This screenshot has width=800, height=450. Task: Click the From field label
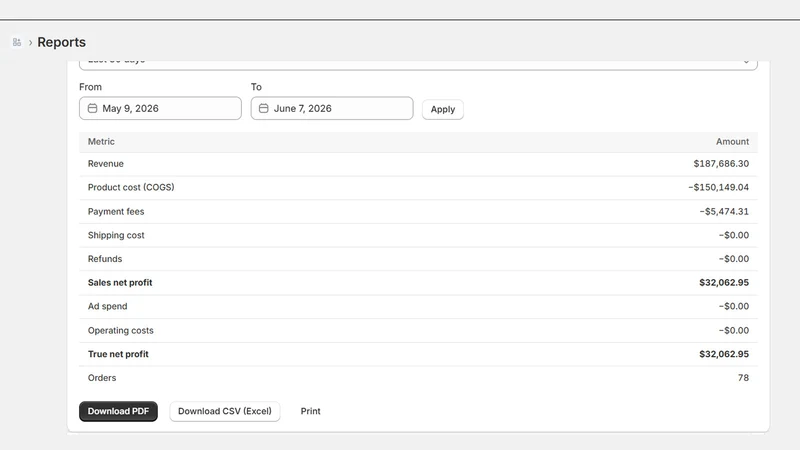[90, 87]
